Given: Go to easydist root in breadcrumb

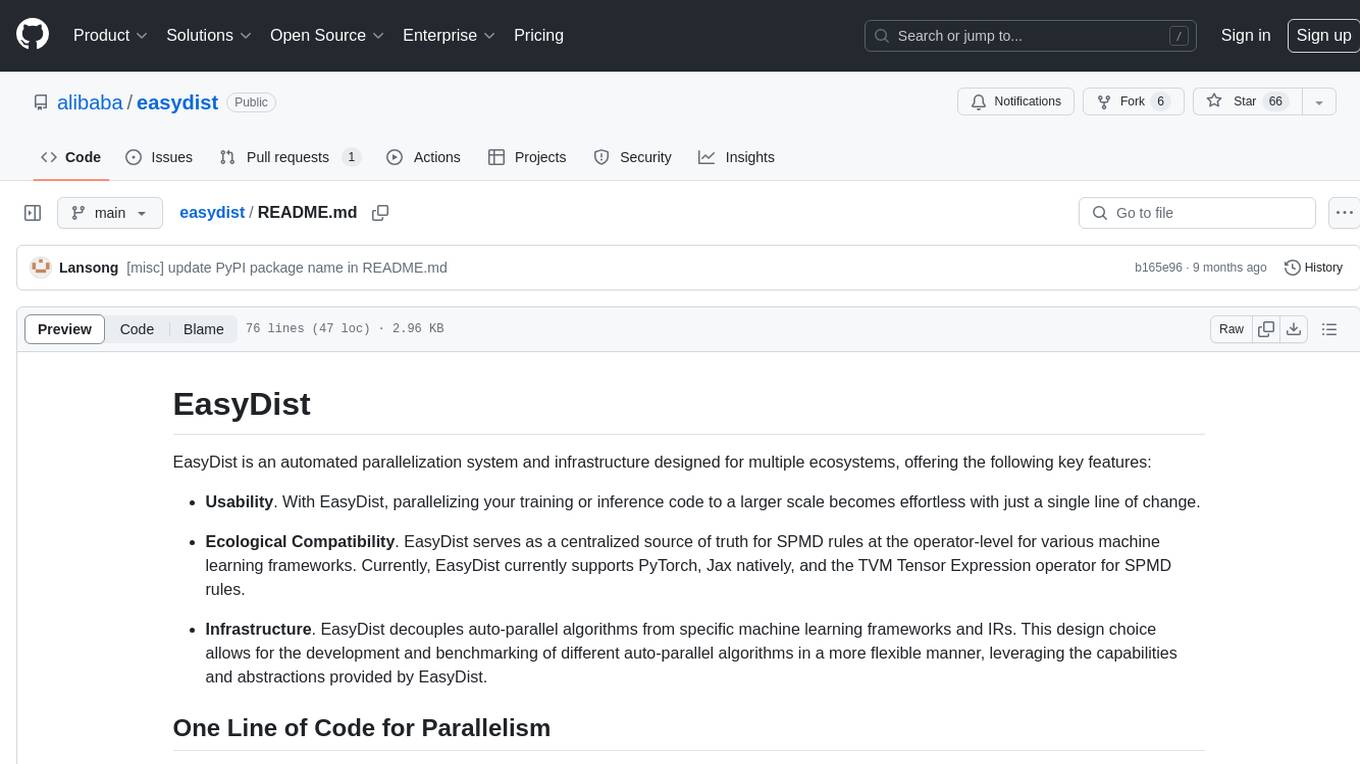Looking at the screenshot, I should tap(212, 212).
